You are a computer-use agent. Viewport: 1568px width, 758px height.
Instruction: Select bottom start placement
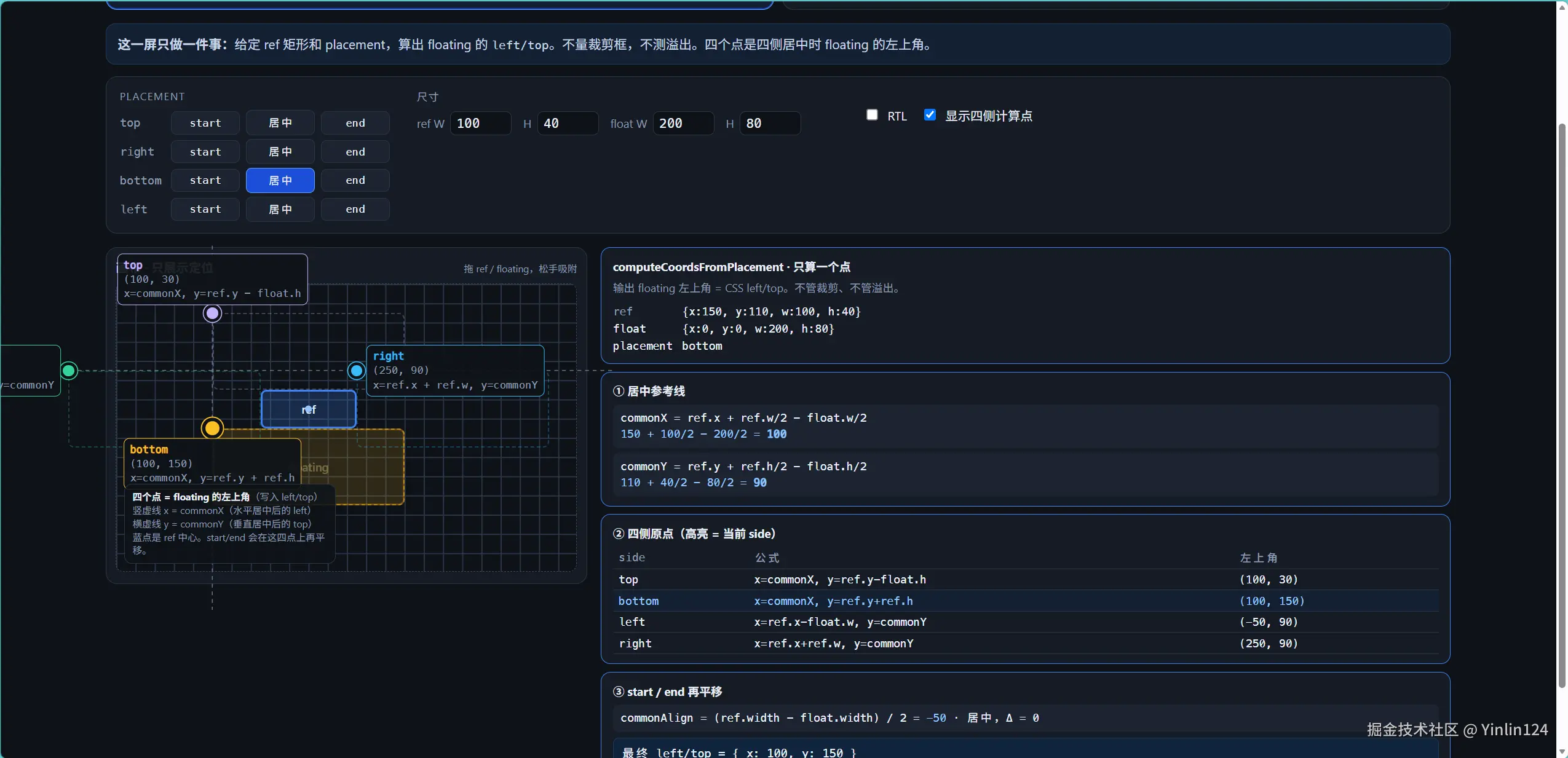[x=205, y=180]
